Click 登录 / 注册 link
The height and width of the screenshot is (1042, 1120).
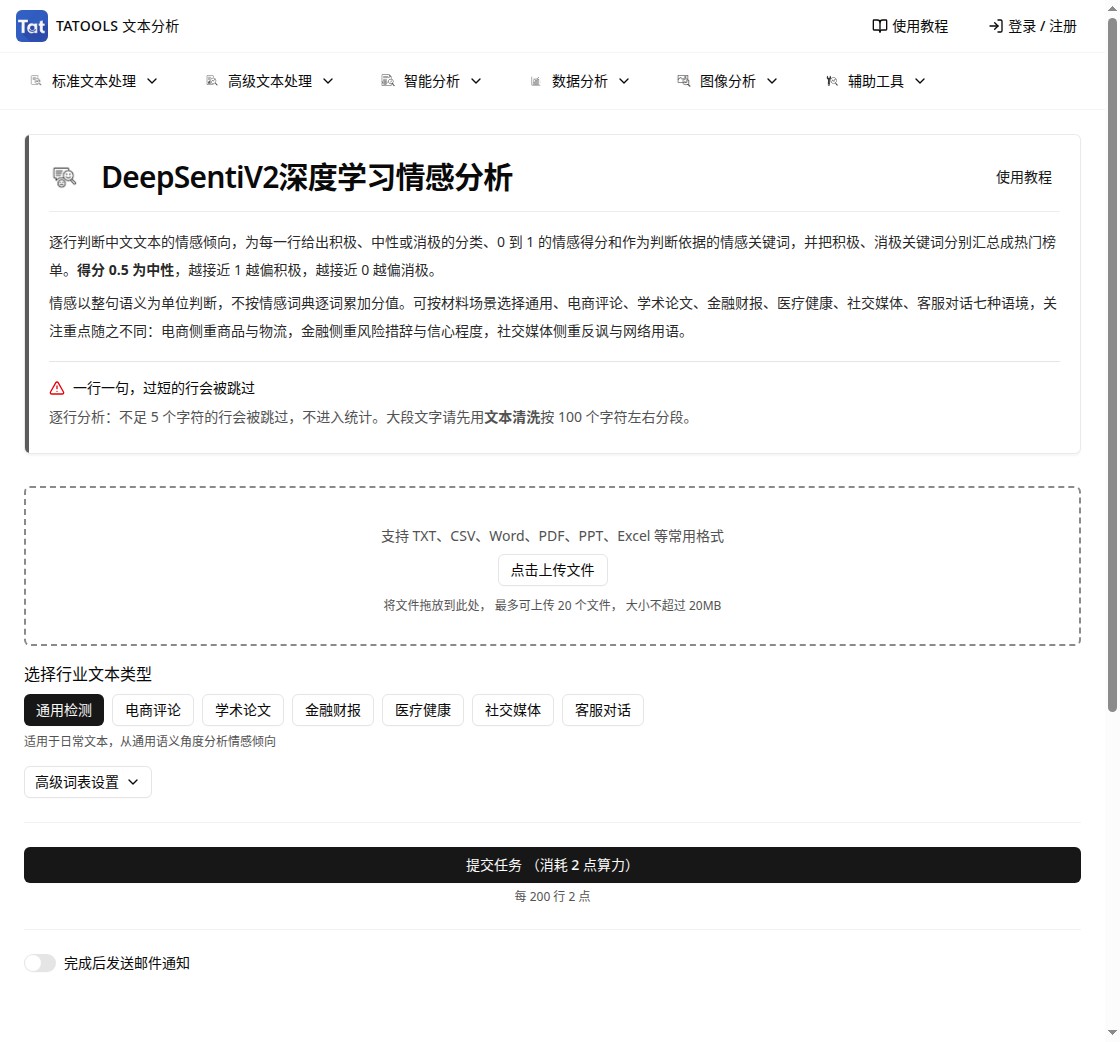click(1032, 26)
